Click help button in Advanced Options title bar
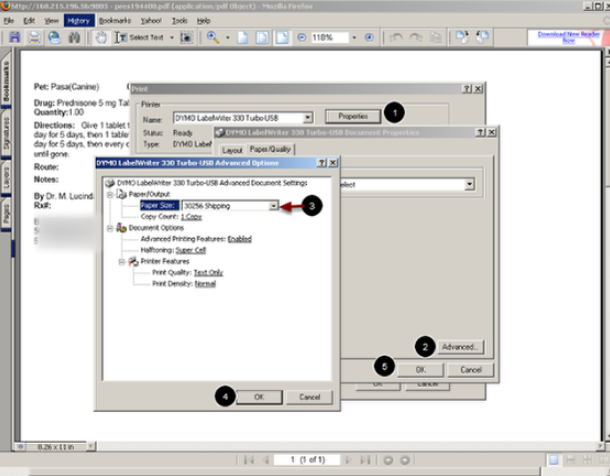 click(322, 163)
